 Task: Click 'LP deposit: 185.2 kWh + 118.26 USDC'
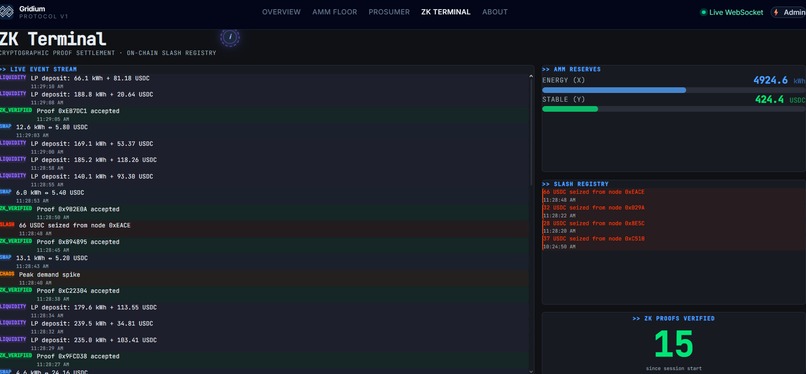pos(94,160)
